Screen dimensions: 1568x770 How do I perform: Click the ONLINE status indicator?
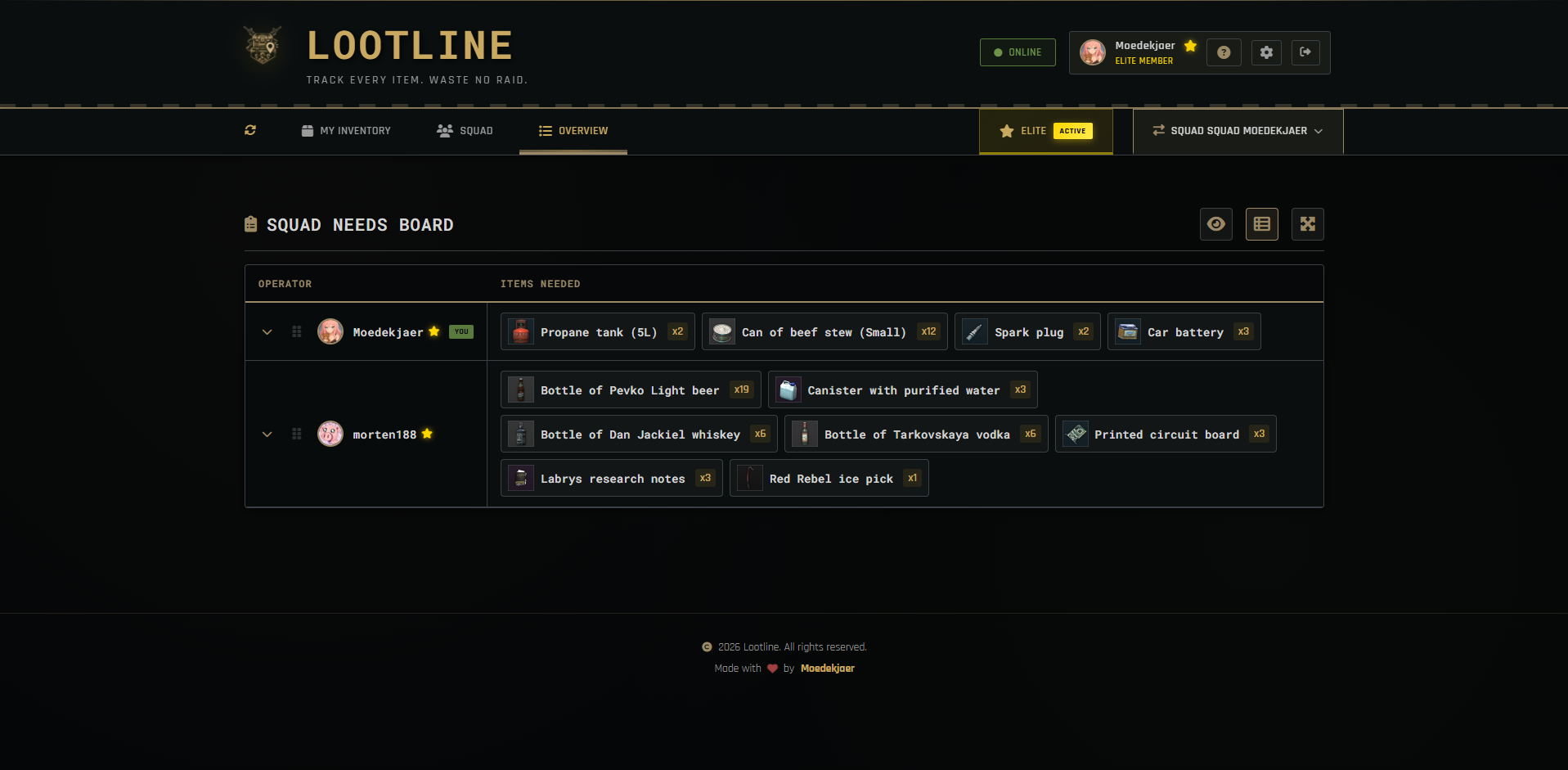(x=1017, y=52)
